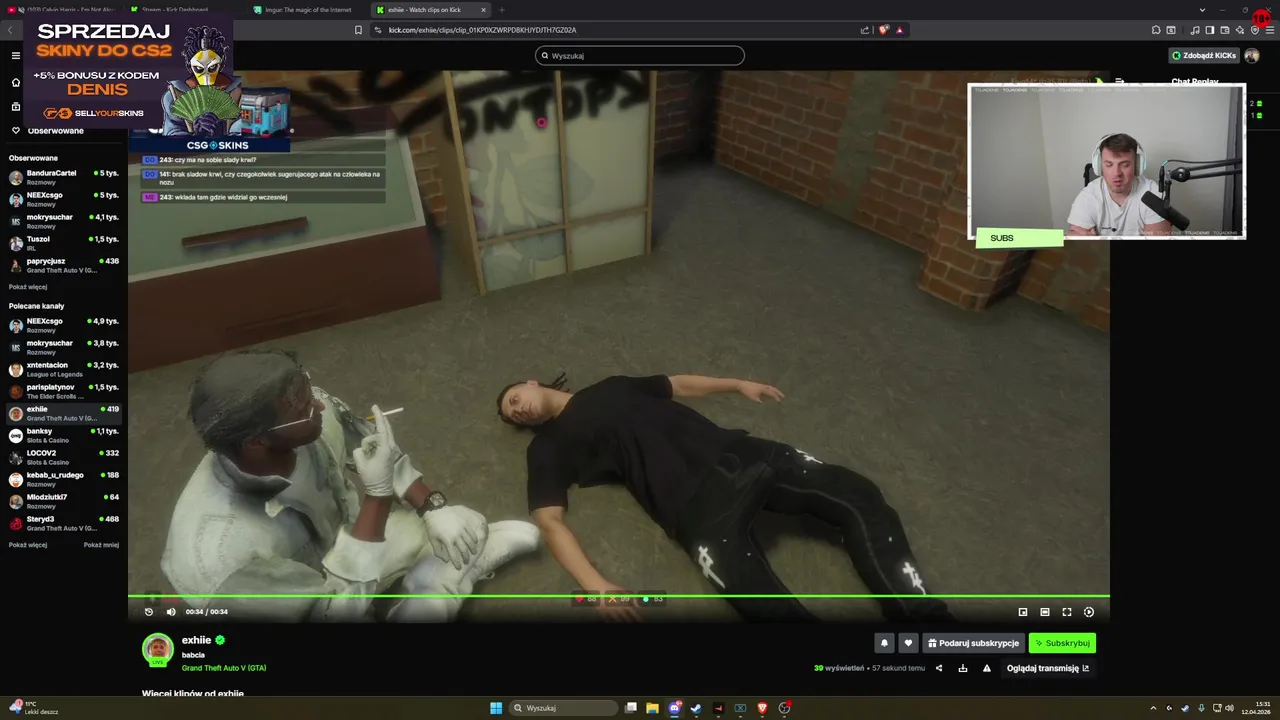Open the Kick sidebar hamburger menu
This screenshot has height=720, width=1280.
click(15, 56)
